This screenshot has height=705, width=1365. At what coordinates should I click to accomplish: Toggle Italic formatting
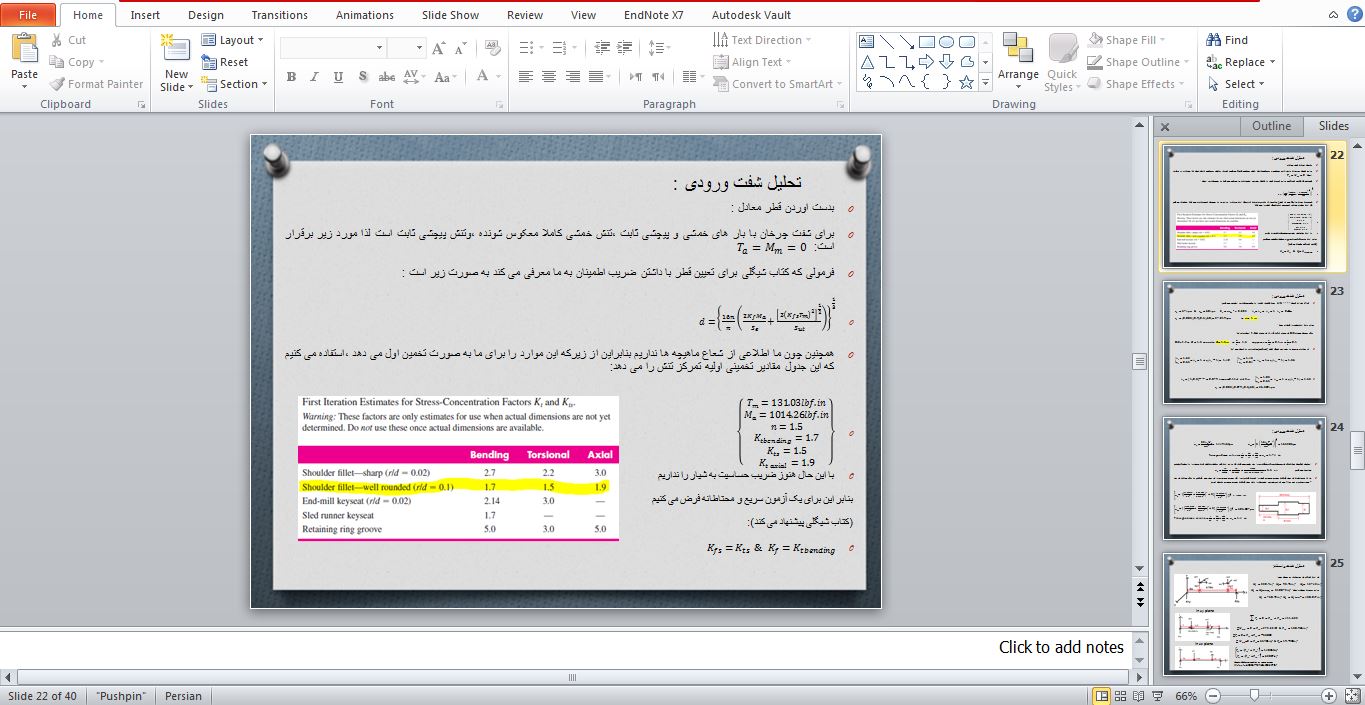click(x=315, y=76)
